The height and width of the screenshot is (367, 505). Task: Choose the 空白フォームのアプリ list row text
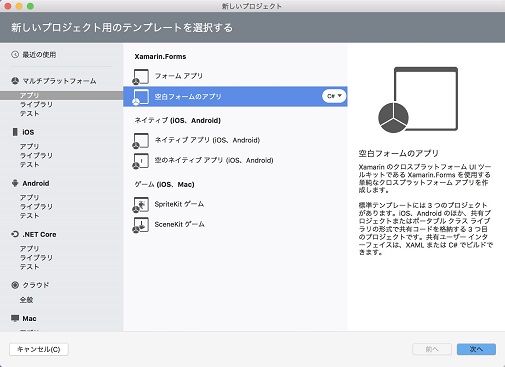pyautogui.click(x=188, y=97)
